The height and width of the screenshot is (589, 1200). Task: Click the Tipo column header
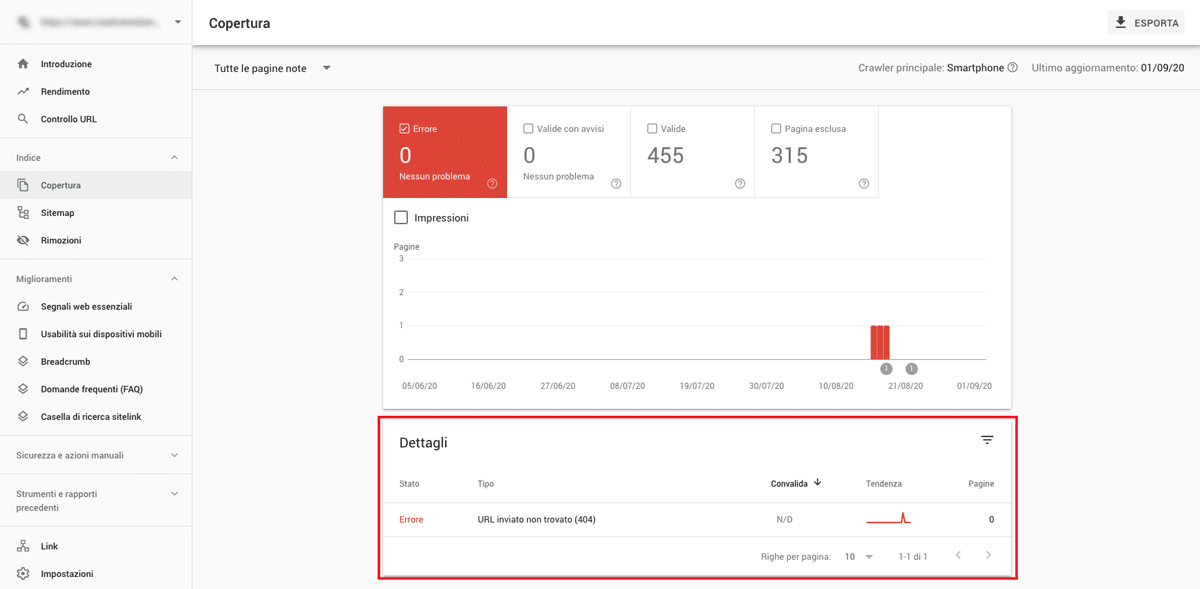pos(486,483)
